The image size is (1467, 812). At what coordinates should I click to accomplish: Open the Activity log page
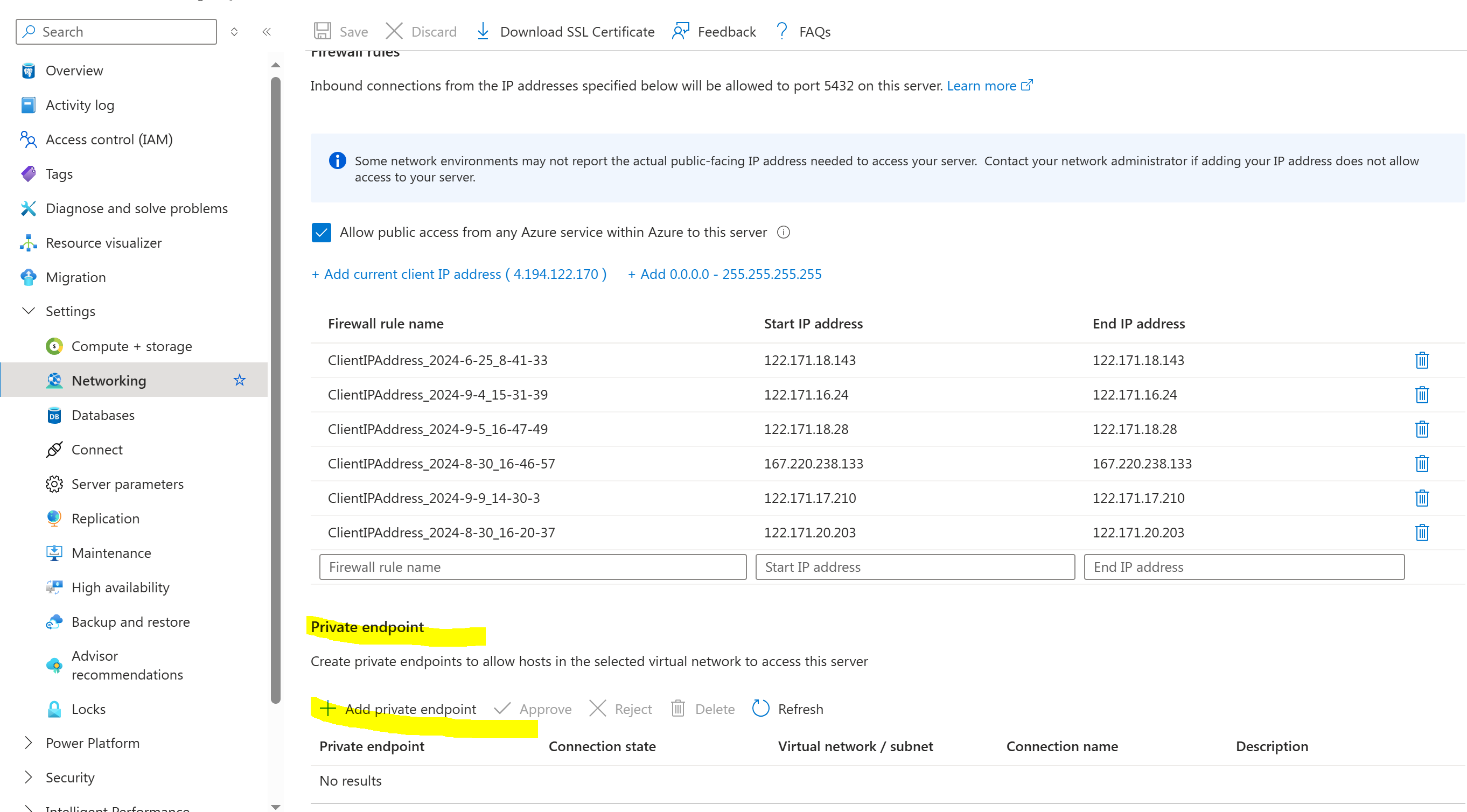click(80, 105)
